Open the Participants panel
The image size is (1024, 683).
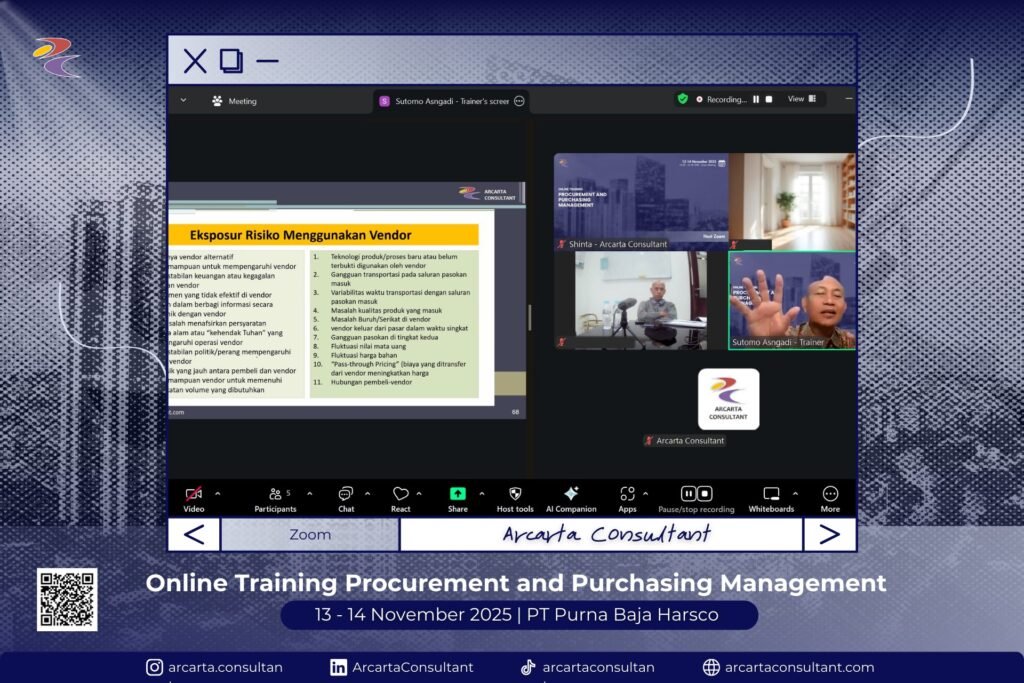(275, 494)
